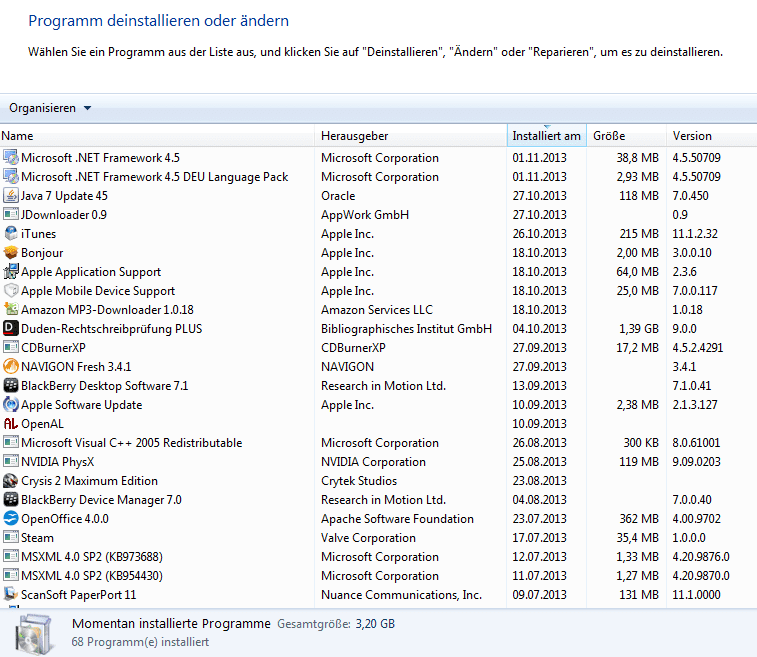Click the NVIDIA PhysX icon

(11, 461)
